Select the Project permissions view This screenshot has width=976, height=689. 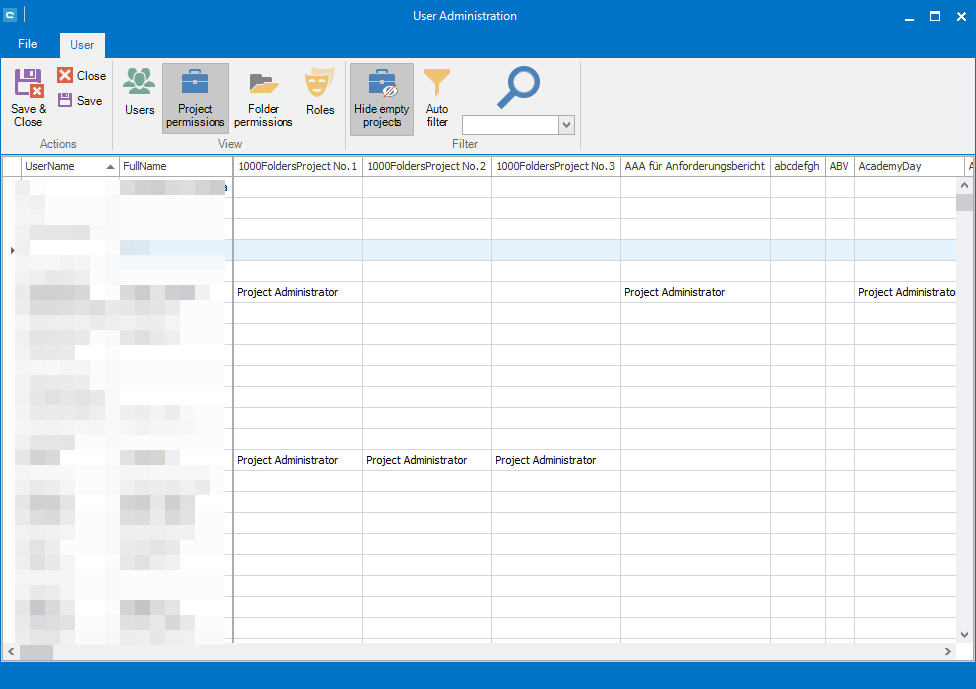195,98
